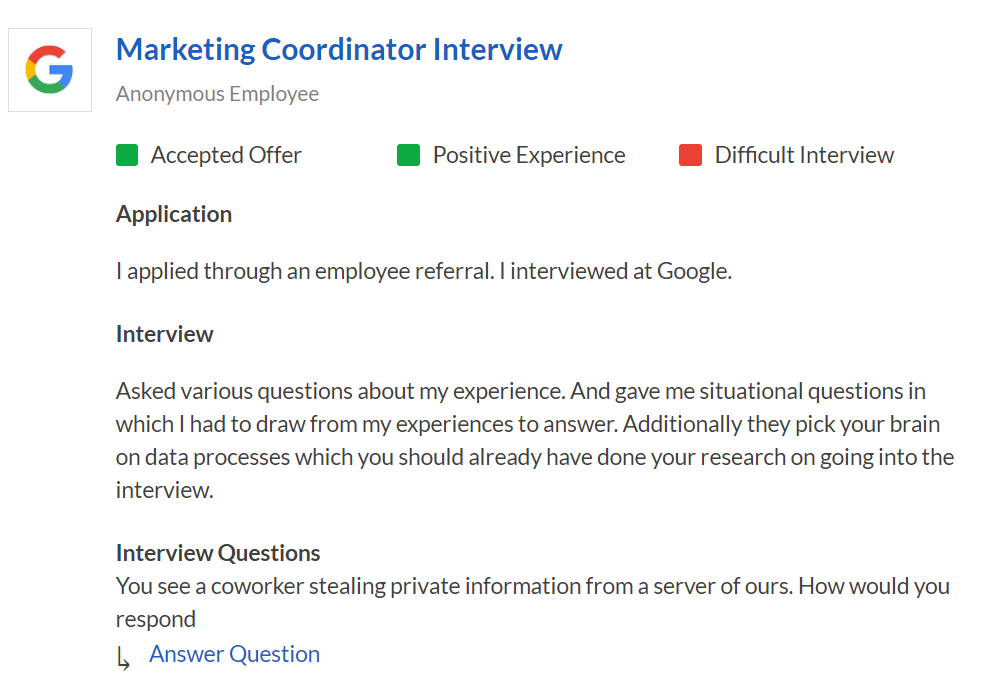The width and height of the screenshot is (981, 679).
Task: Click the red square beside Difficult Interview
Action: click(690, 156)
